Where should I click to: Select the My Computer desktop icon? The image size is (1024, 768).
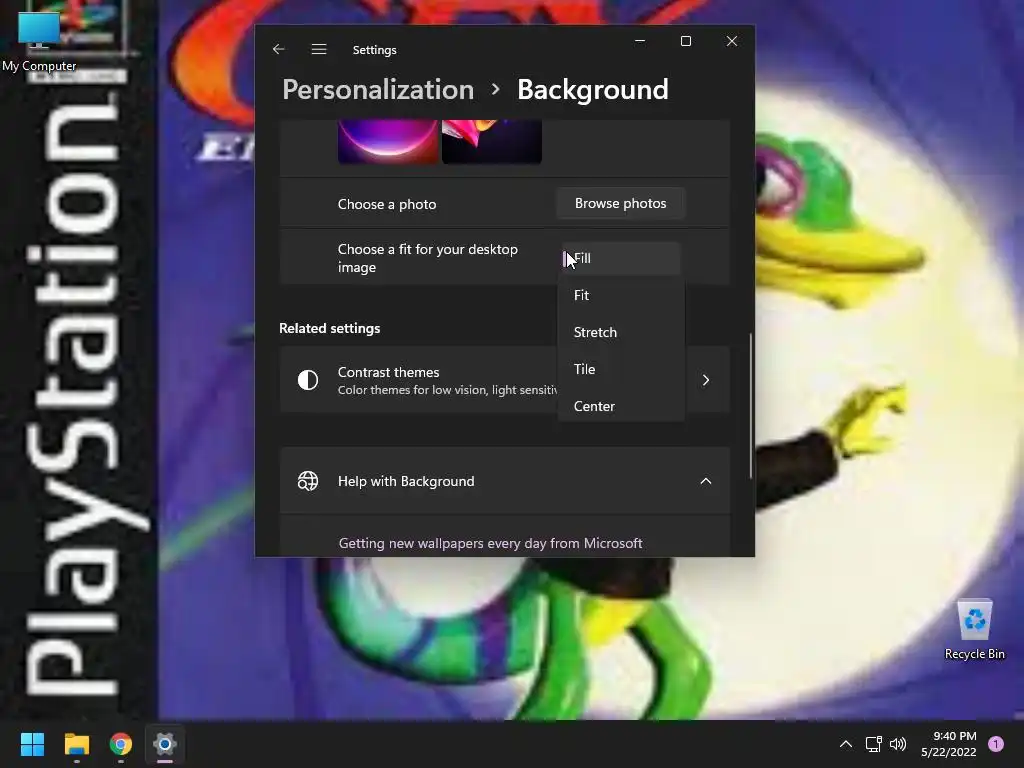[x=39, y=40]
